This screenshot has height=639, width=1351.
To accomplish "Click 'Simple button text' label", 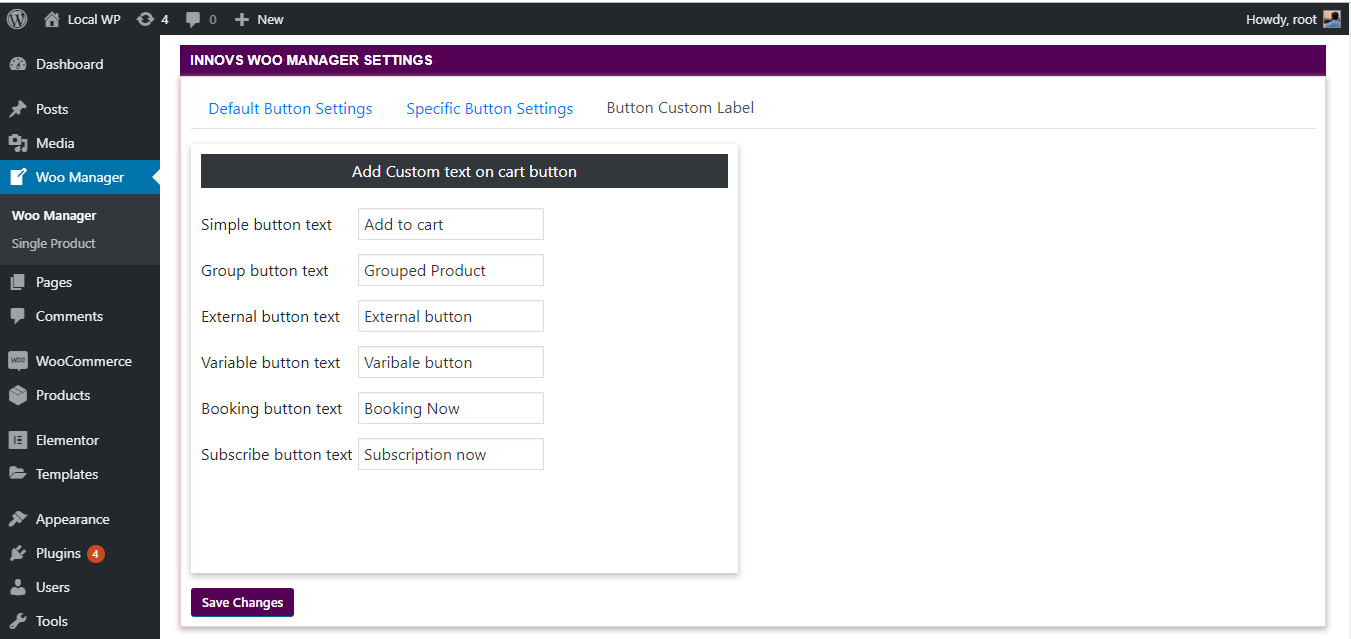I will point(266,224).
